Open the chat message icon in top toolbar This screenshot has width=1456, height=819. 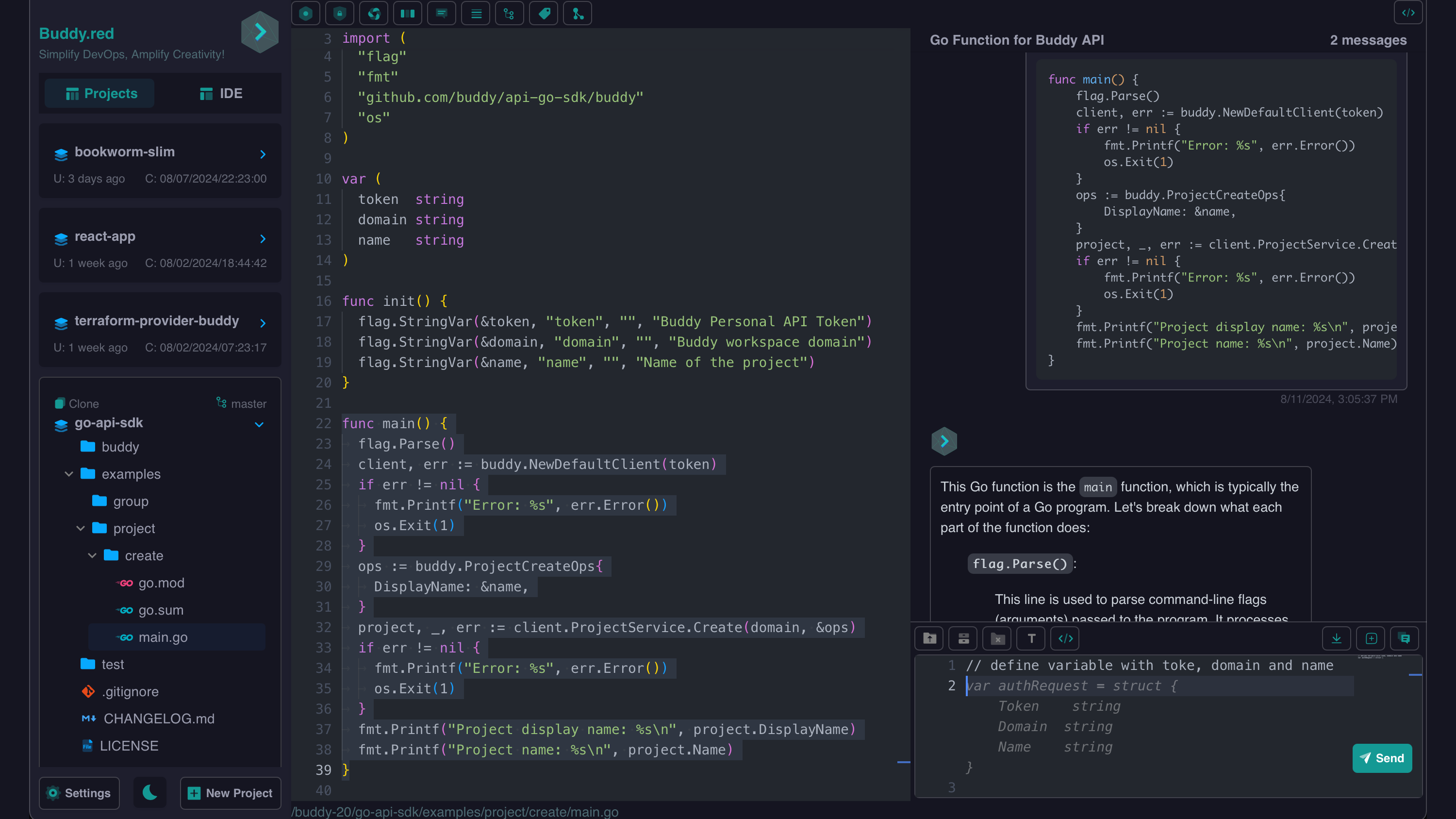click(x=442, y=14)
